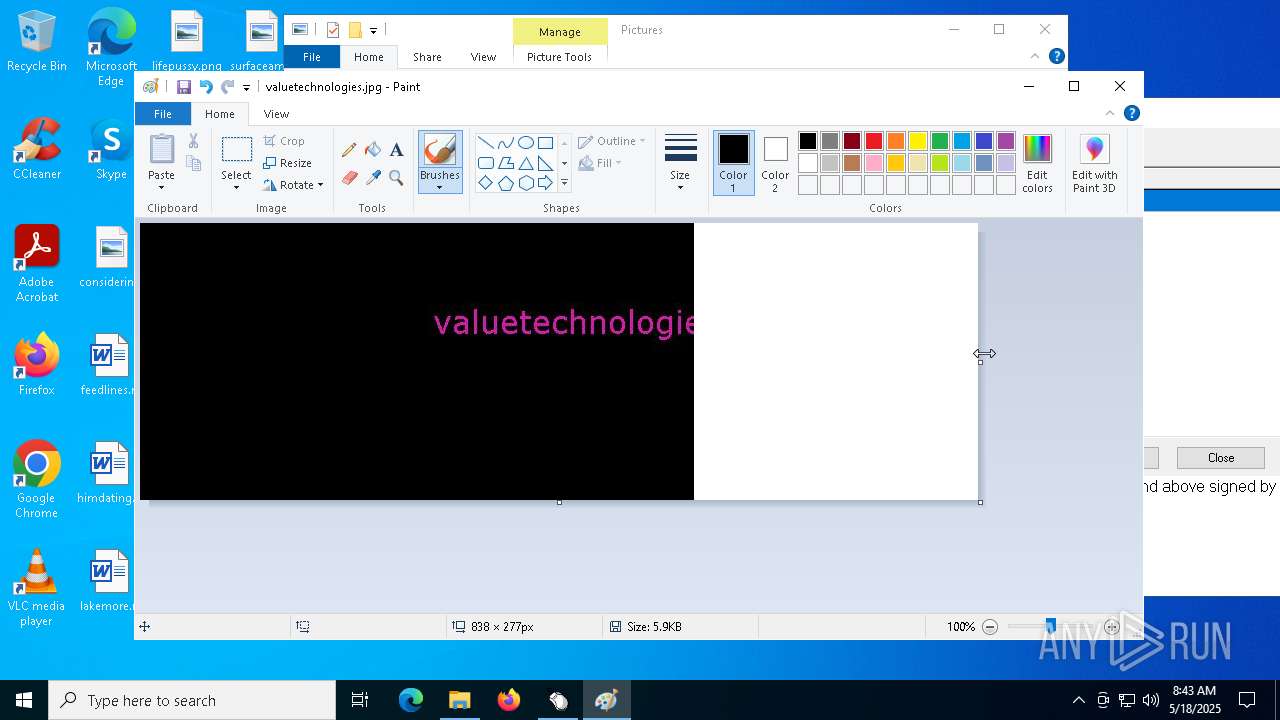The image size is (1280, 720).
Task: Open the File tab in Explorer window
Action: (312, 57)
